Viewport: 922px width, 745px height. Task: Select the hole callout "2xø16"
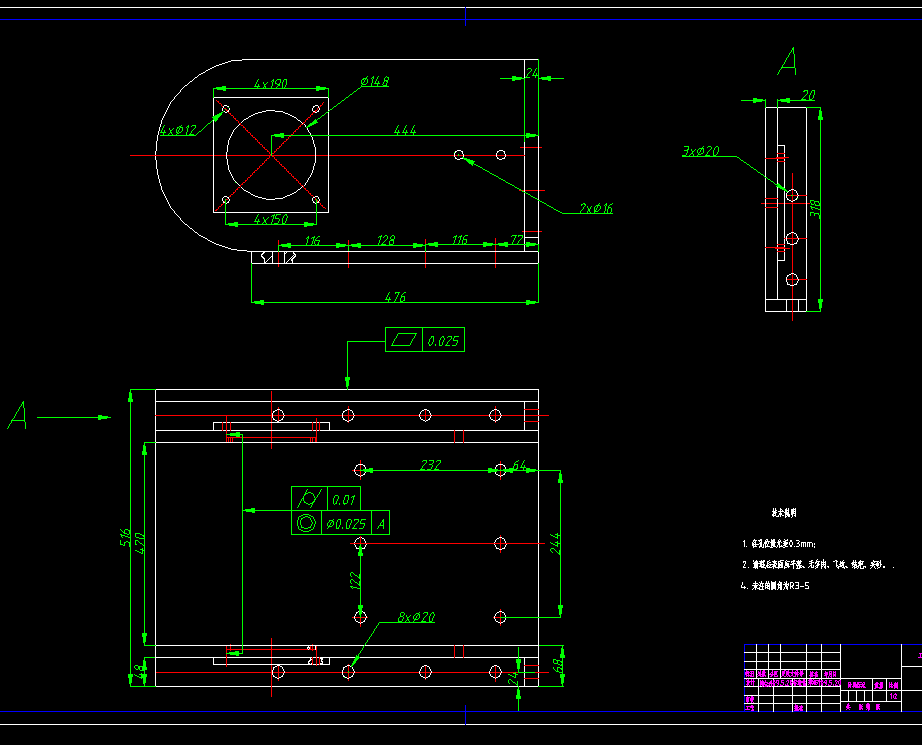[x=596, y=208]
